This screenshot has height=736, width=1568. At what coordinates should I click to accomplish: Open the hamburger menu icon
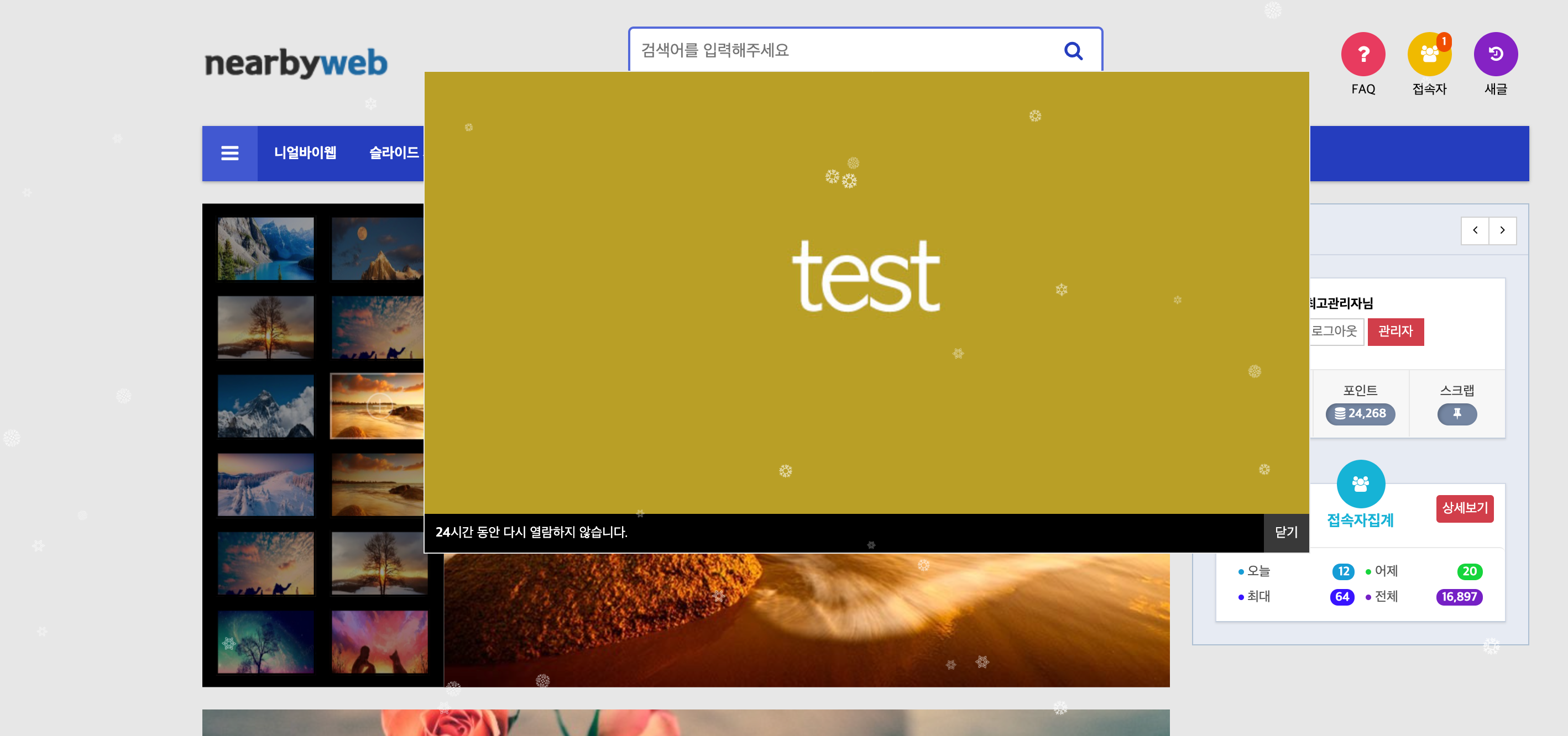[229, 153]
